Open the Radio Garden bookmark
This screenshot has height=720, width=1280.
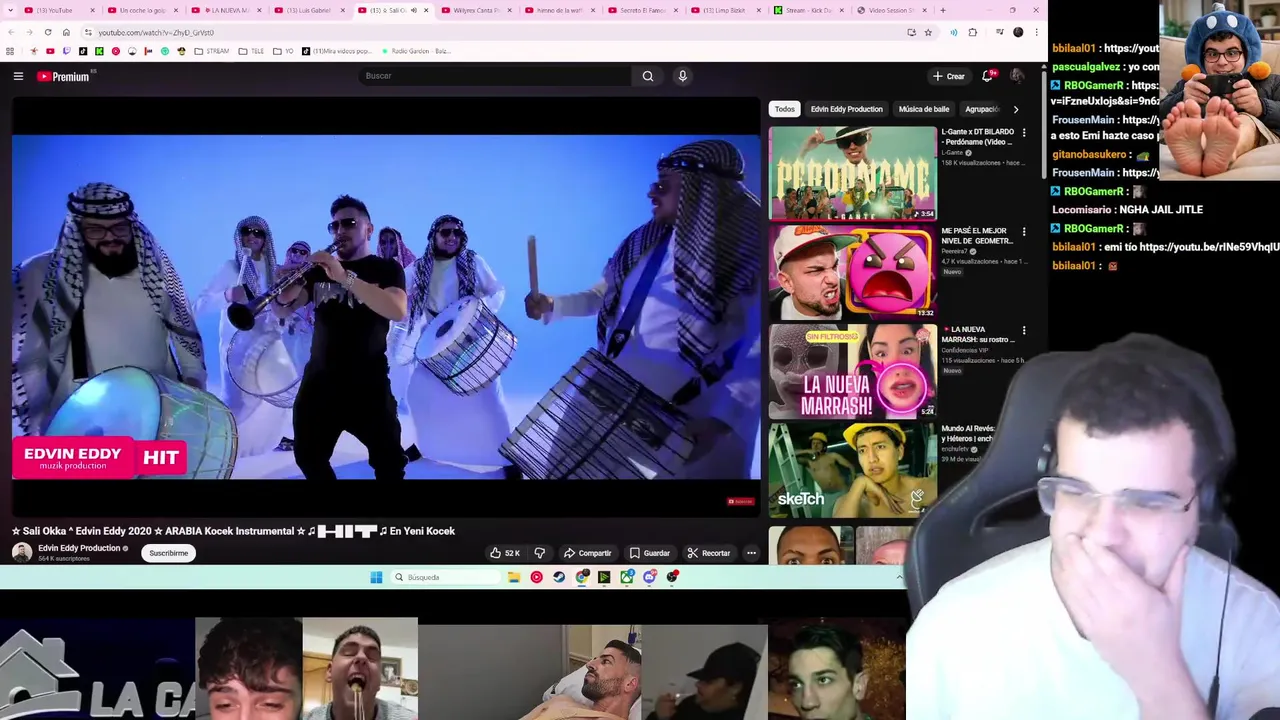(x=416, y=51)
